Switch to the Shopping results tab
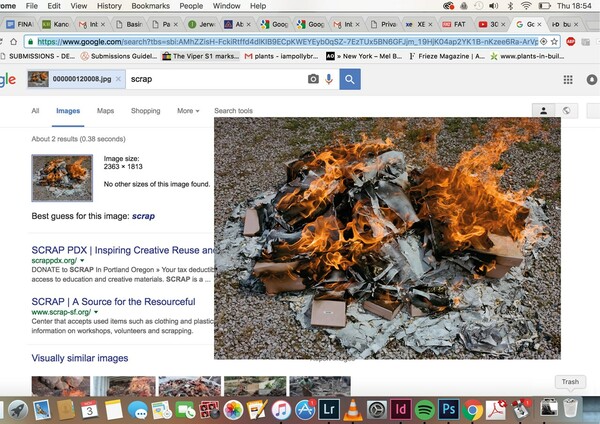The width and height of the screenshot is (600, 424). [145, 111]
